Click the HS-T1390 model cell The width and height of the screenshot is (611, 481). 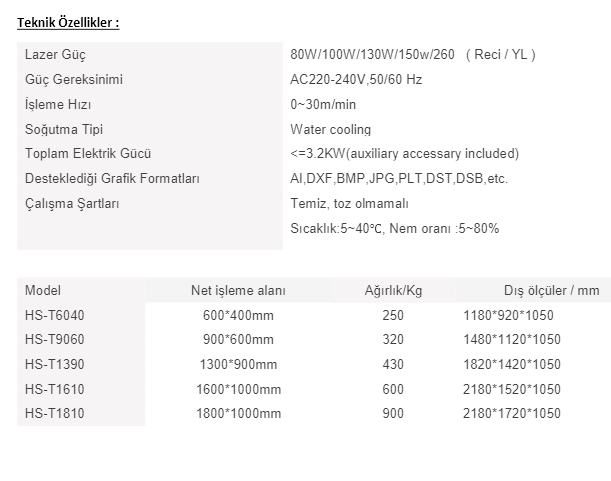coord(55,364)
